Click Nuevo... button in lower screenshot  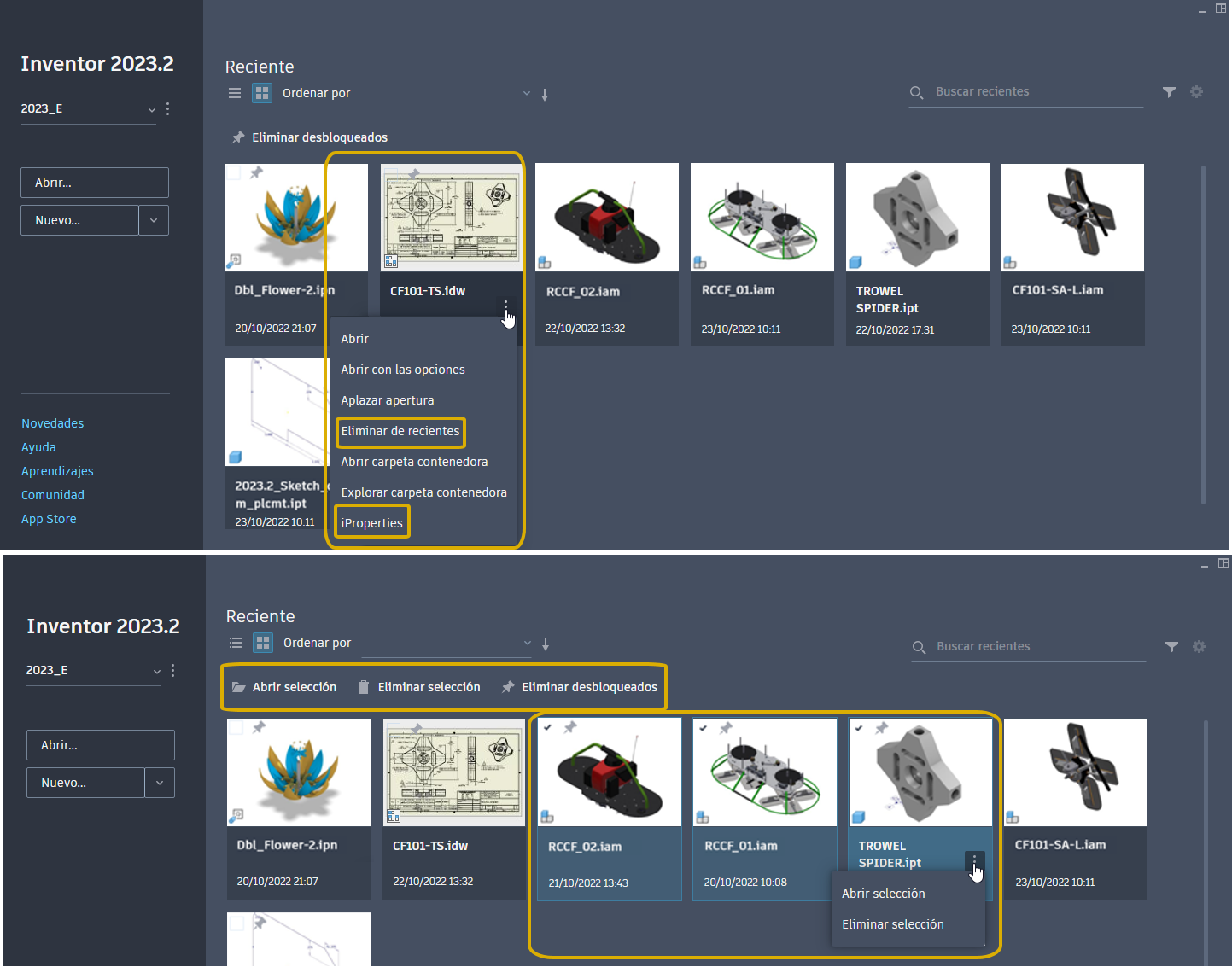tap(85, 783)
